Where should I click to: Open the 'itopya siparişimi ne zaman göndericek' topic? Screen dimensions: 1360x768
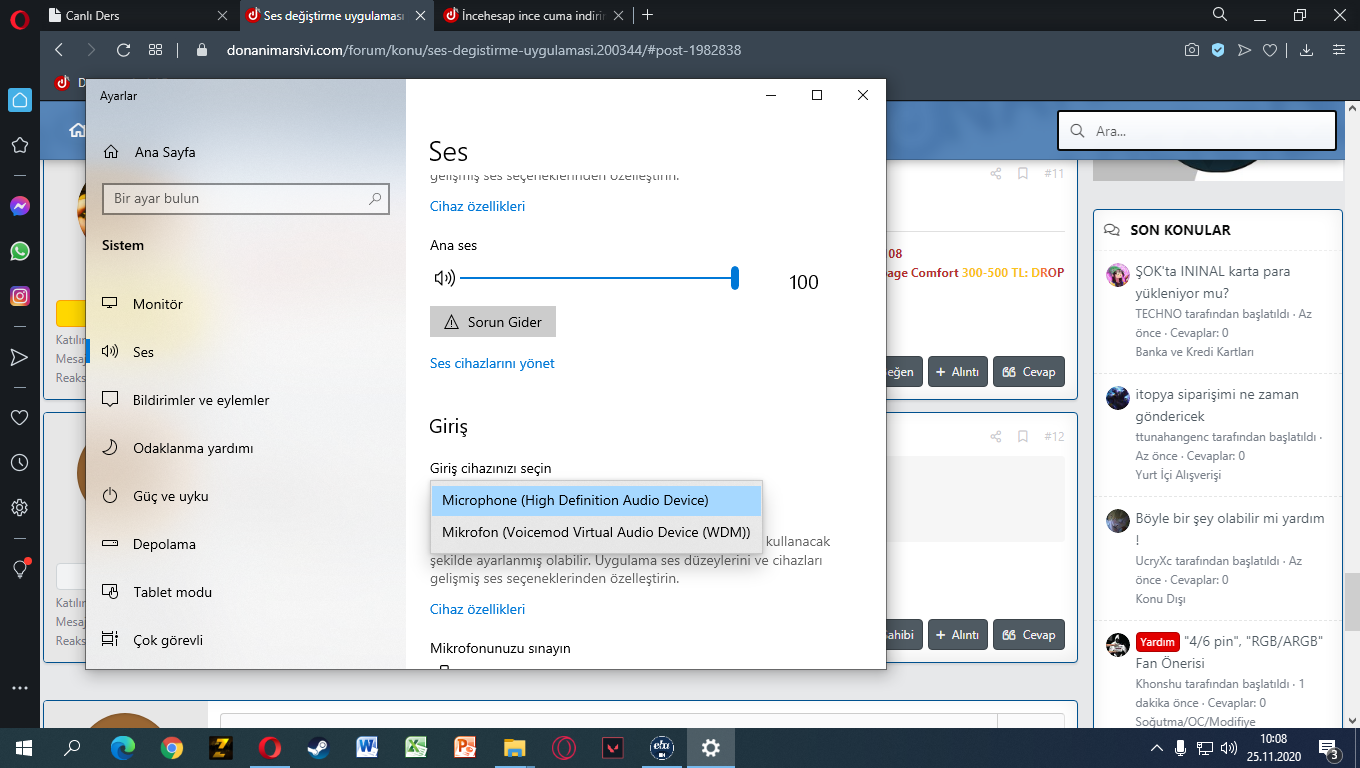[x=1217, y=405]
